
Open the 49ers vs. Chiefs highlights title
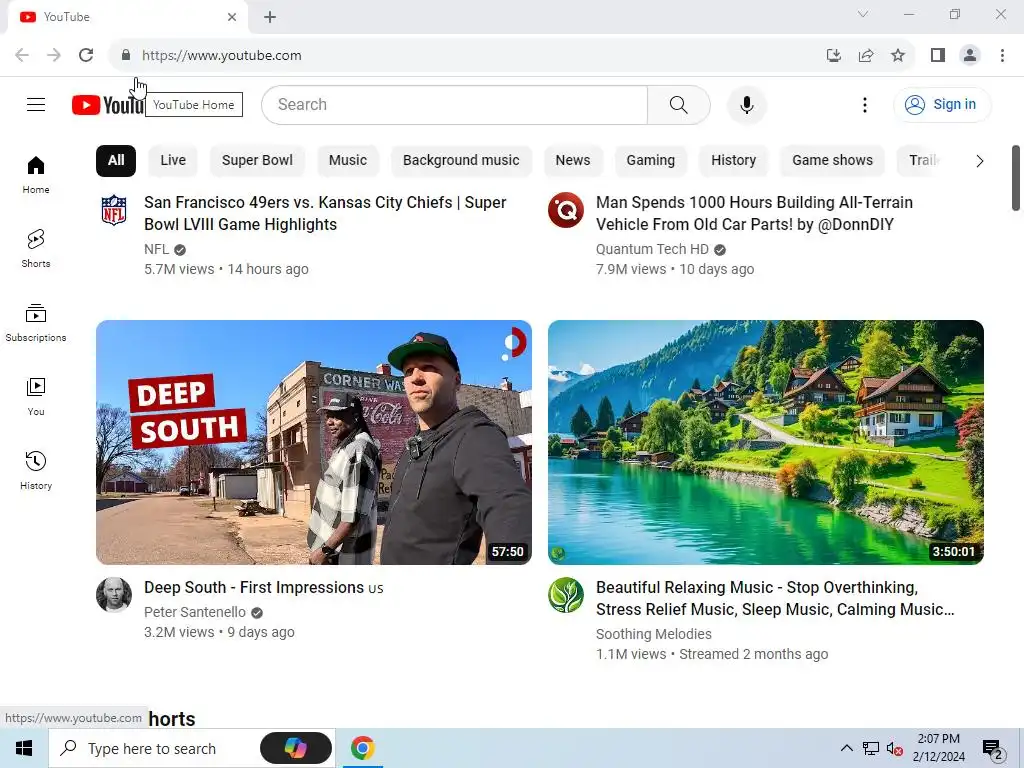pyautogui.click(x=325, y=214)
